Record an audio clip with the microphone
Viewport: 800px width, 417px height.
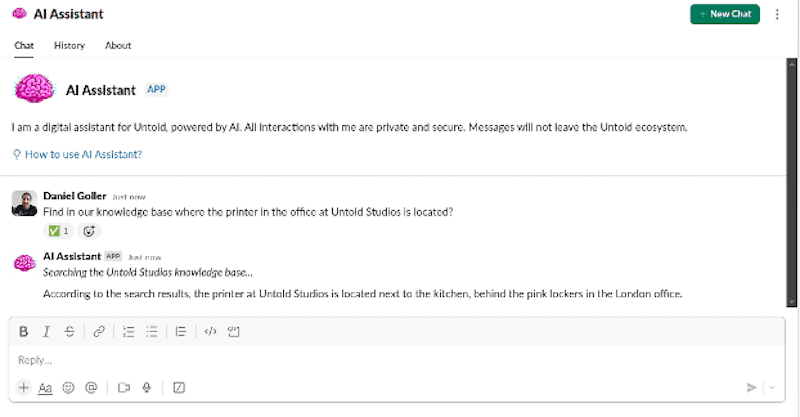(x=146, y=388)
